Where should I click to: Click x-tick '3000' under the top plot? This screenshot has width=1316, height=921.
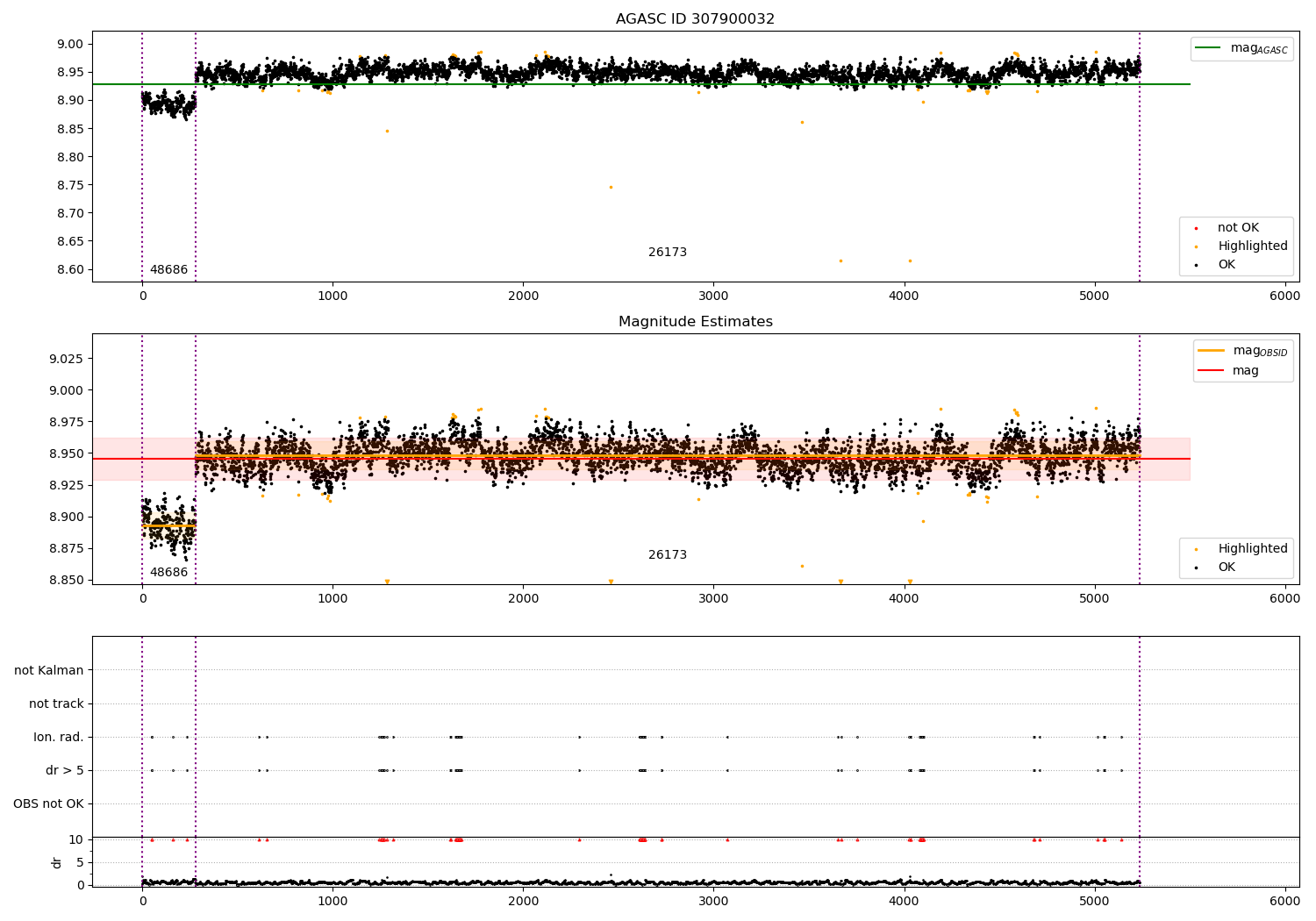(x=713, y=296)
